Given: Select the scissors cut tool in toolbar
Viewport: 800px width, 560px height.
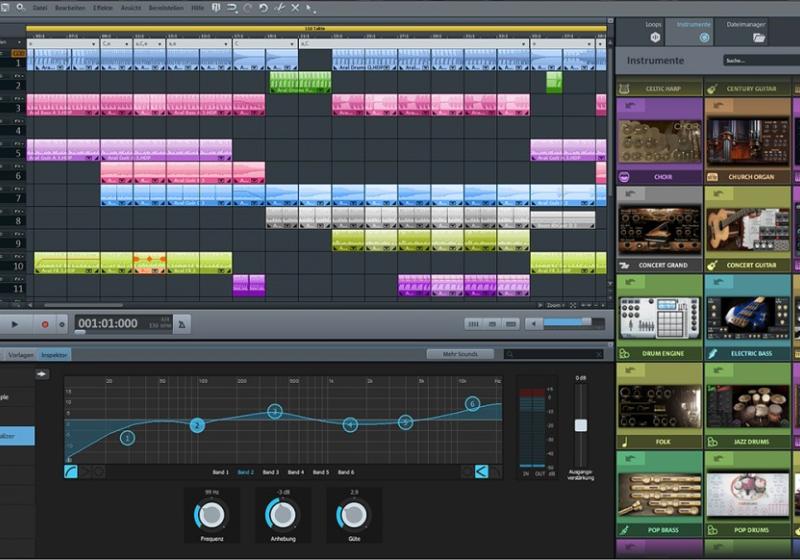Looking at the screenshot, I should click(280, 7).
